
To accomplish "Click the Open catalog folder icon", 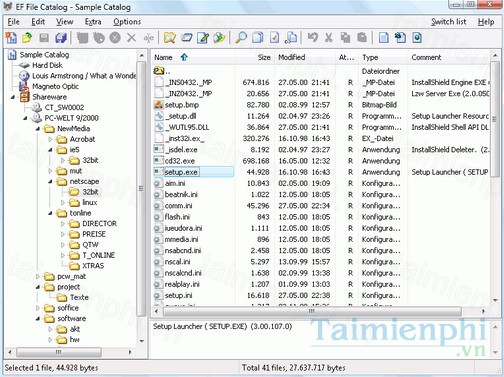I will pyautogui.click(x=27, y=38).
